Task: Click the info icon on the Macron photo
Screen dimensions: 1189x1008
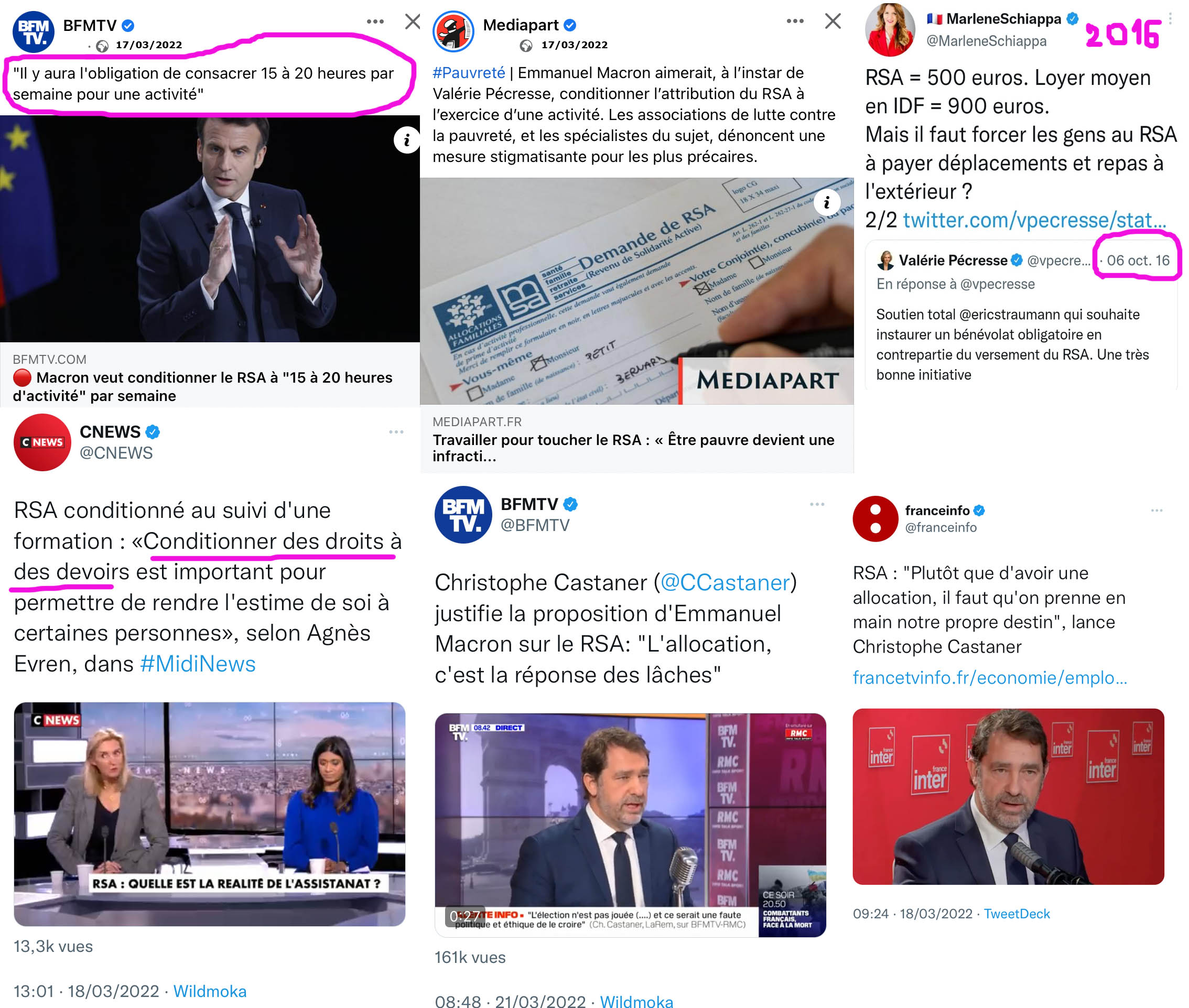Action: click(x=406, y=139)
